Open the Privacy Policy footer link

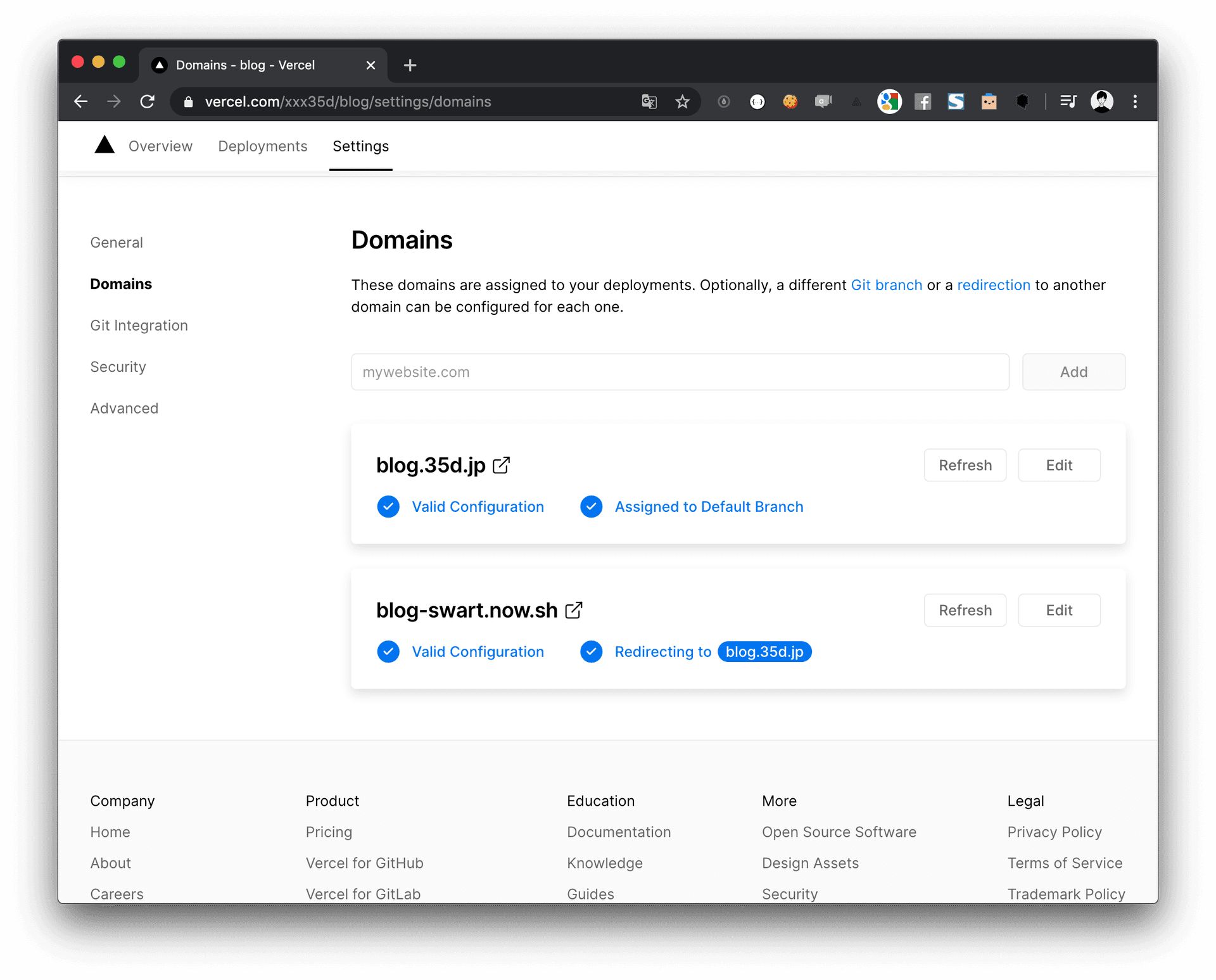[x=1054, y=832]
